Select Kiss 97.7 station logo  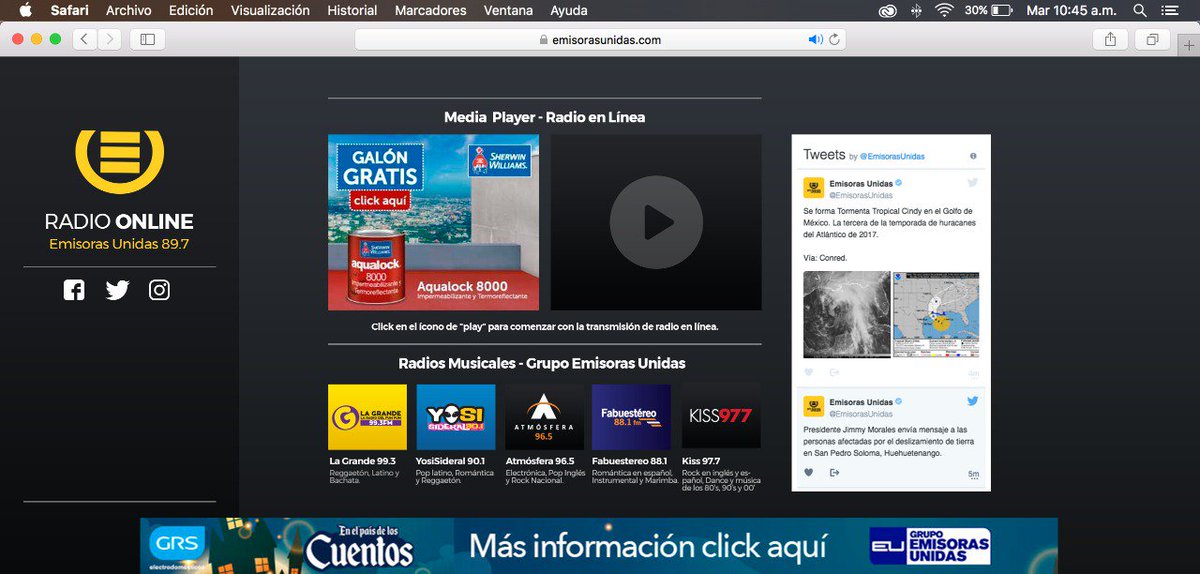pos(721,417)
